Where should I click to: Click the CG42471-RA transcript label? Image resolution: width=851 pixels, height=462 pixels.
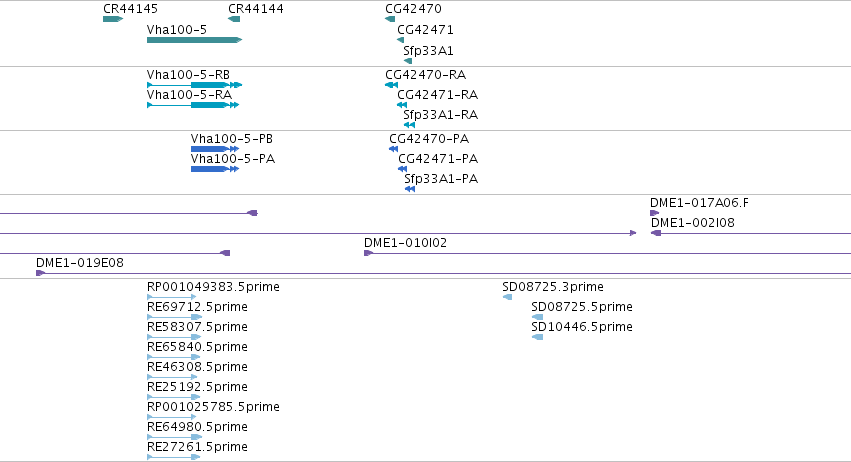[437, 94]
